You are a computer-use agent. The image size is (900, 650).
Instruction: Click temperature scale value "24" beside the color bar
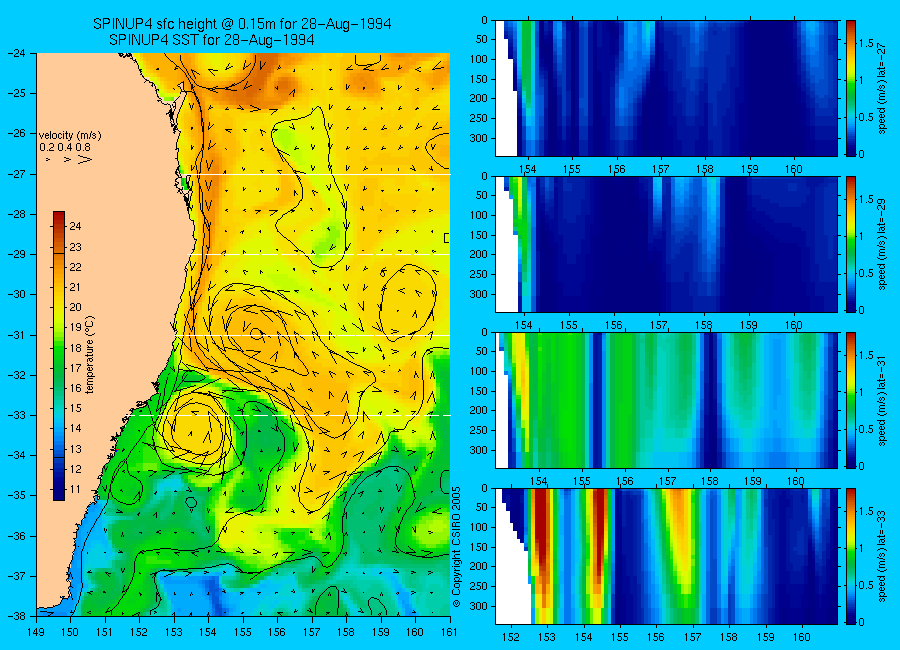[75, 226]
